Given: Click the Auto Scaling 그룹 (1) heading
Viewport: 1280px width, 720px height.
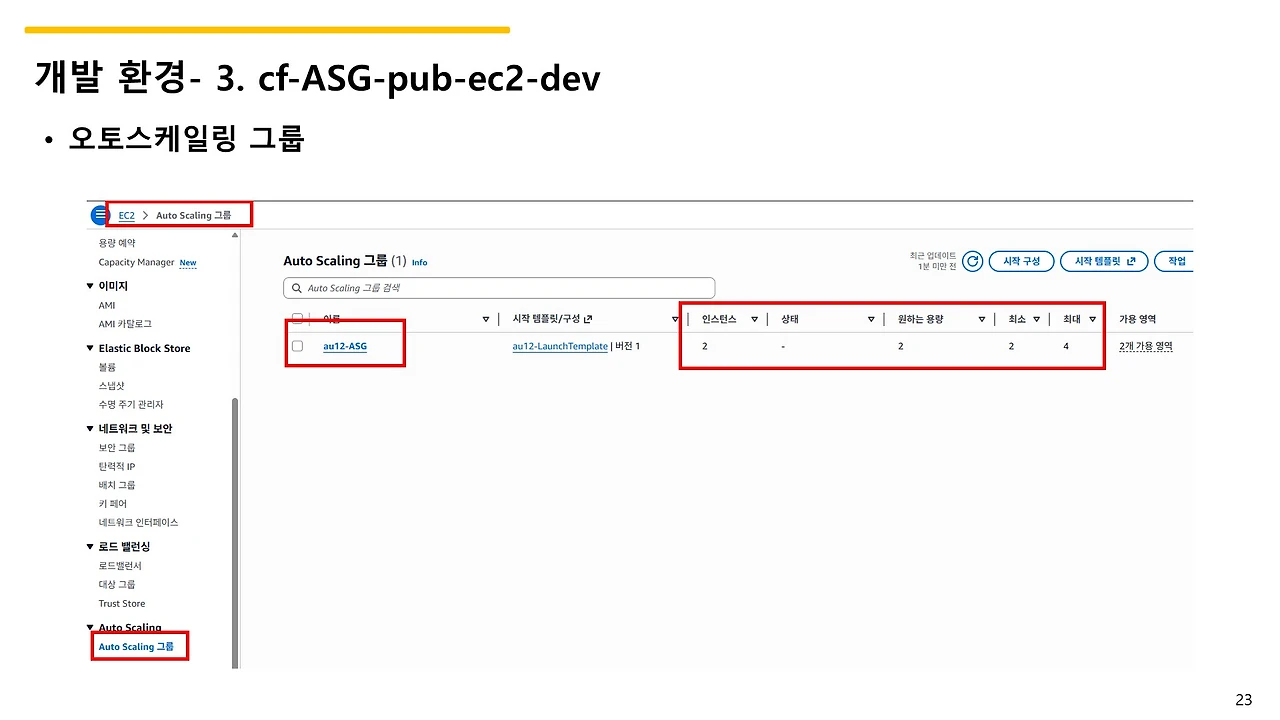Looking at the screenshot, I should point(345,261).
